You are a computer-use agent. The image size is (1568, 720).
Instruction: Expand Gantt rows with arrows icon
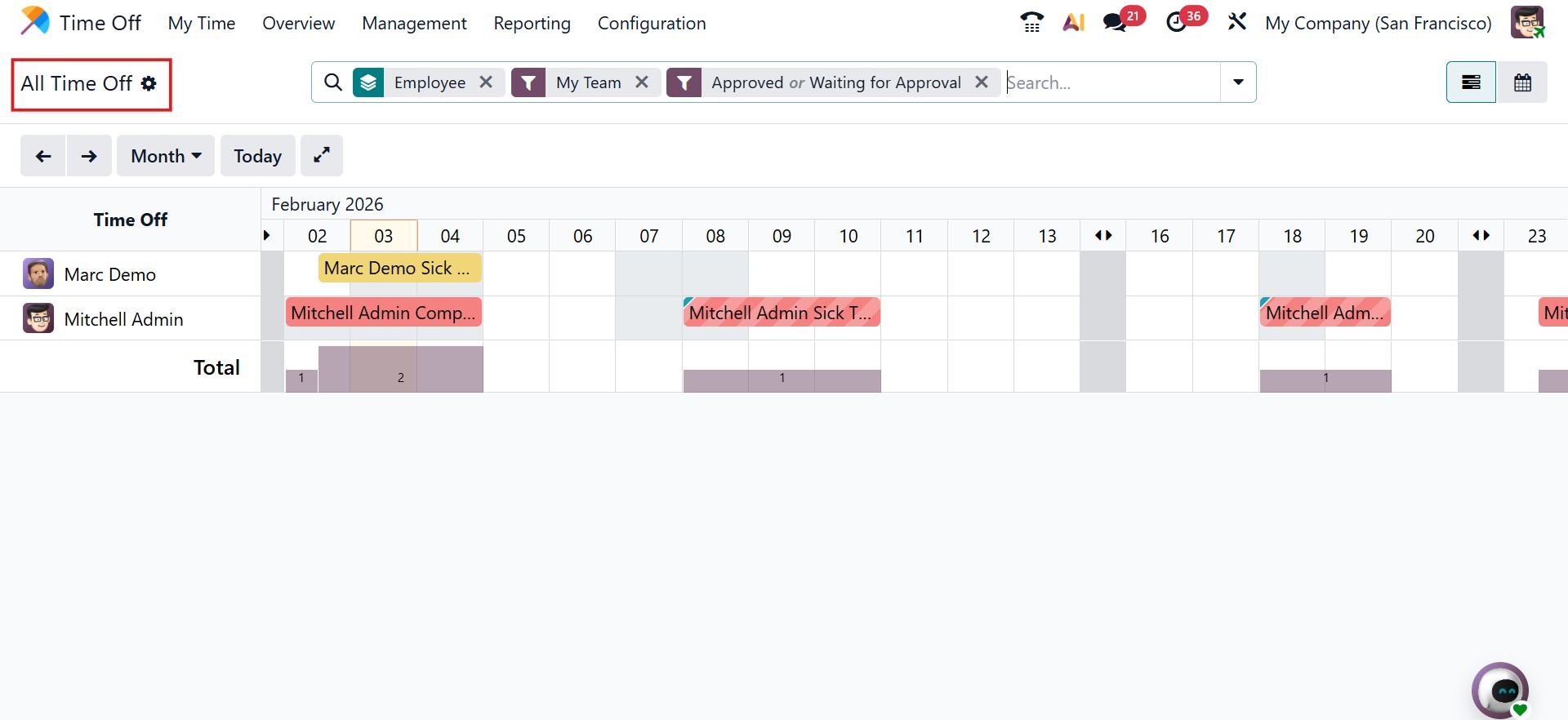322,155
